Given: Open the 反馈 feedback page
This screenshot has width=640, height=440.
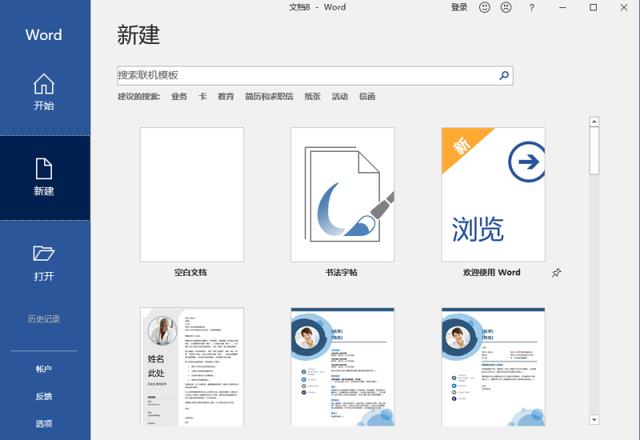Looking at the screenshot, I should click(44, 396).
